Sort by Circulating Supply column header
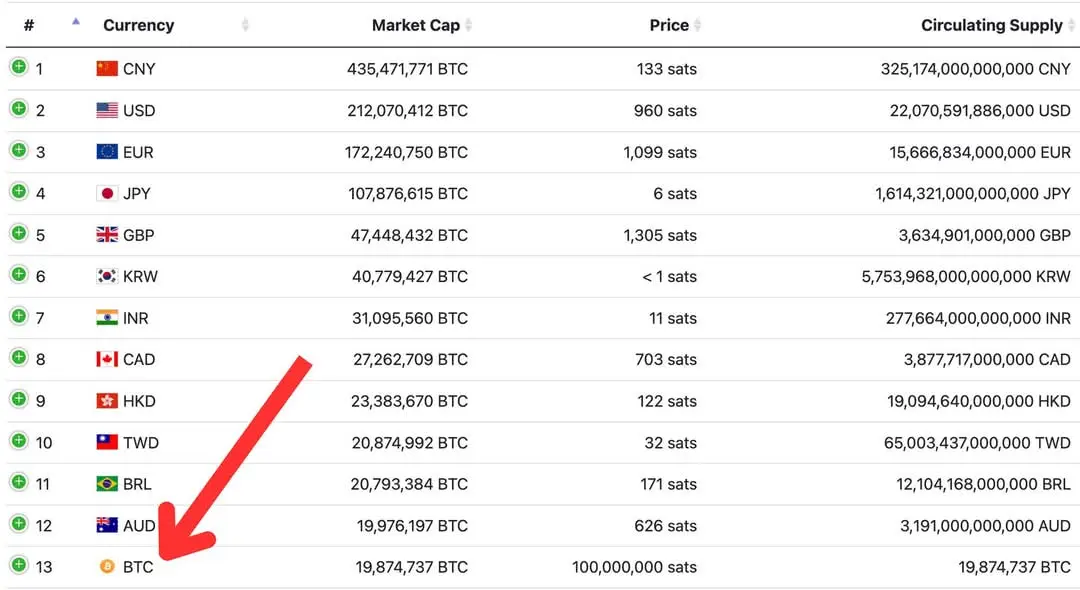Image resolution: width=1080 pixels, height=590 pixels. point(991,25)
